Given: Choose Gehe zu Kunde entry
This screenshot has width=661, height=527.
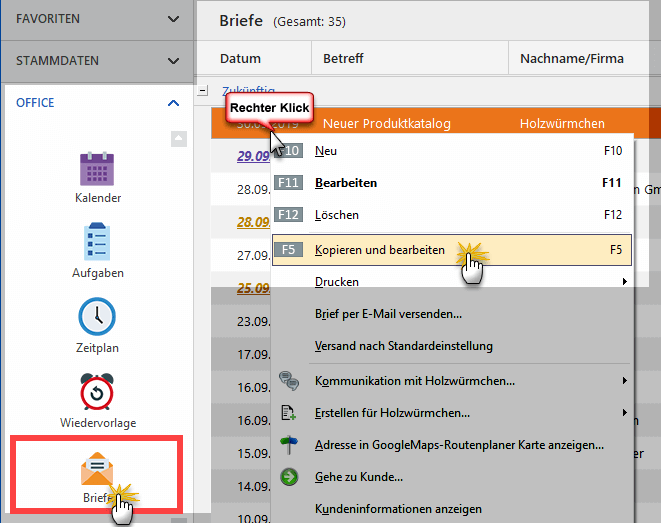Looking at the screenshot, I should point(452,477).
